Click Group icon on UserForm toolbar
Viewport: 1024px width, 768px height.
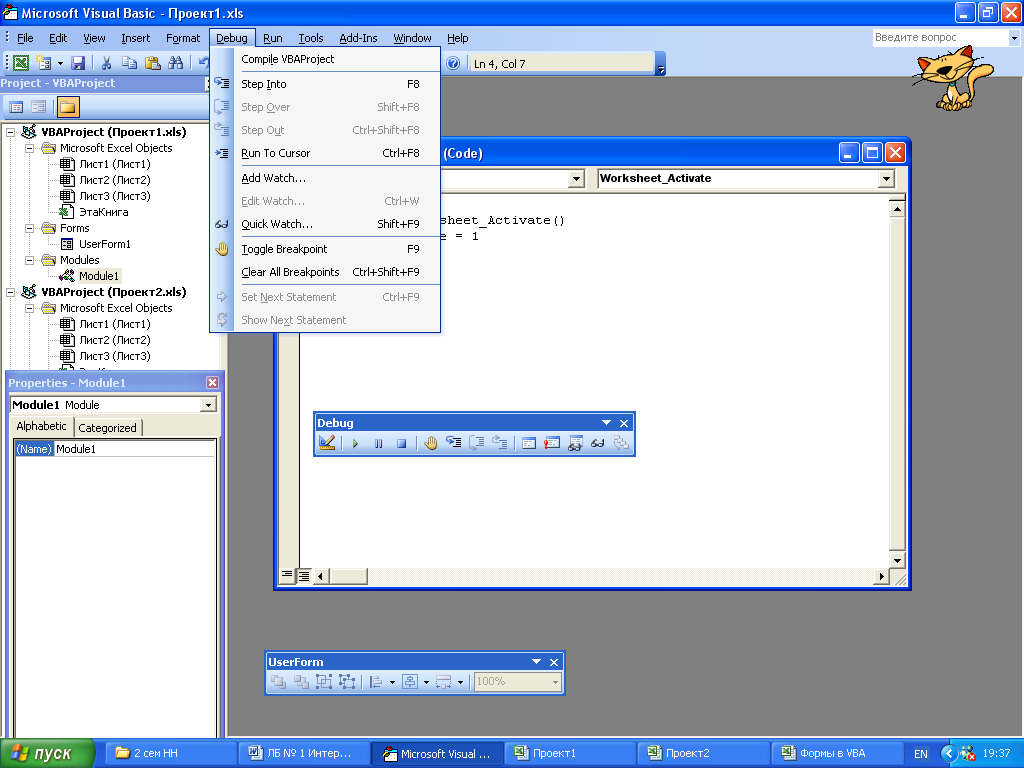(x=324, y=682)
